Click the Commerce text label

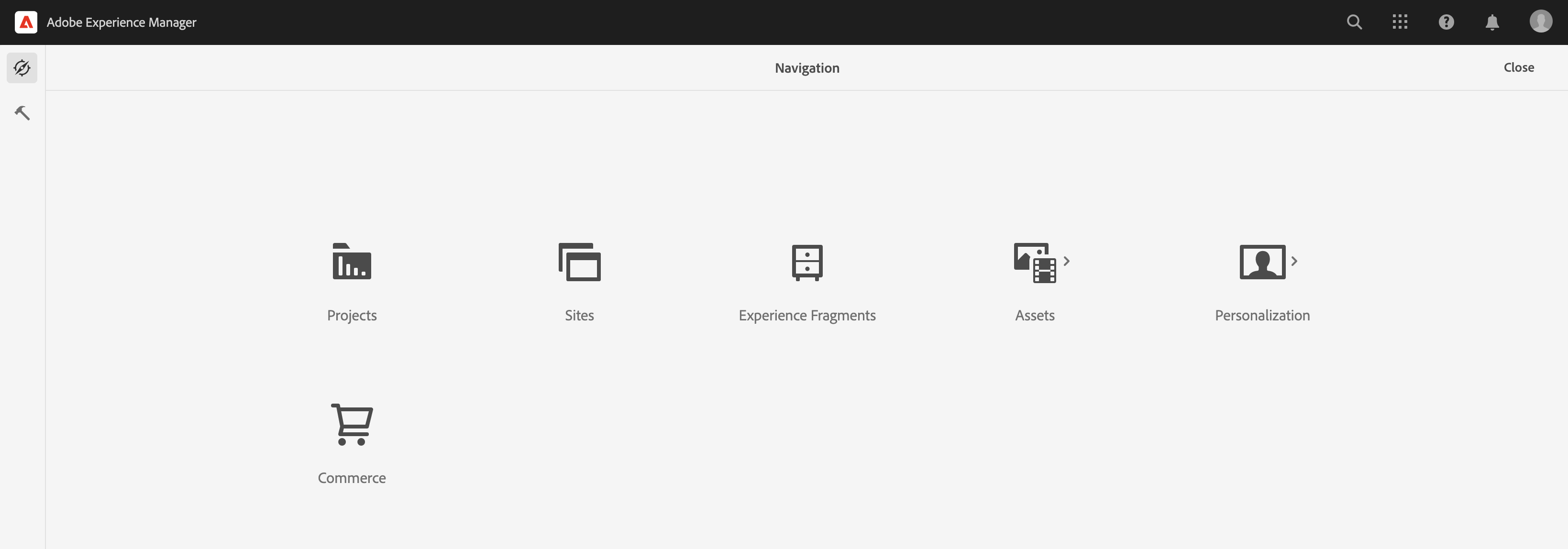pos(352,478)
